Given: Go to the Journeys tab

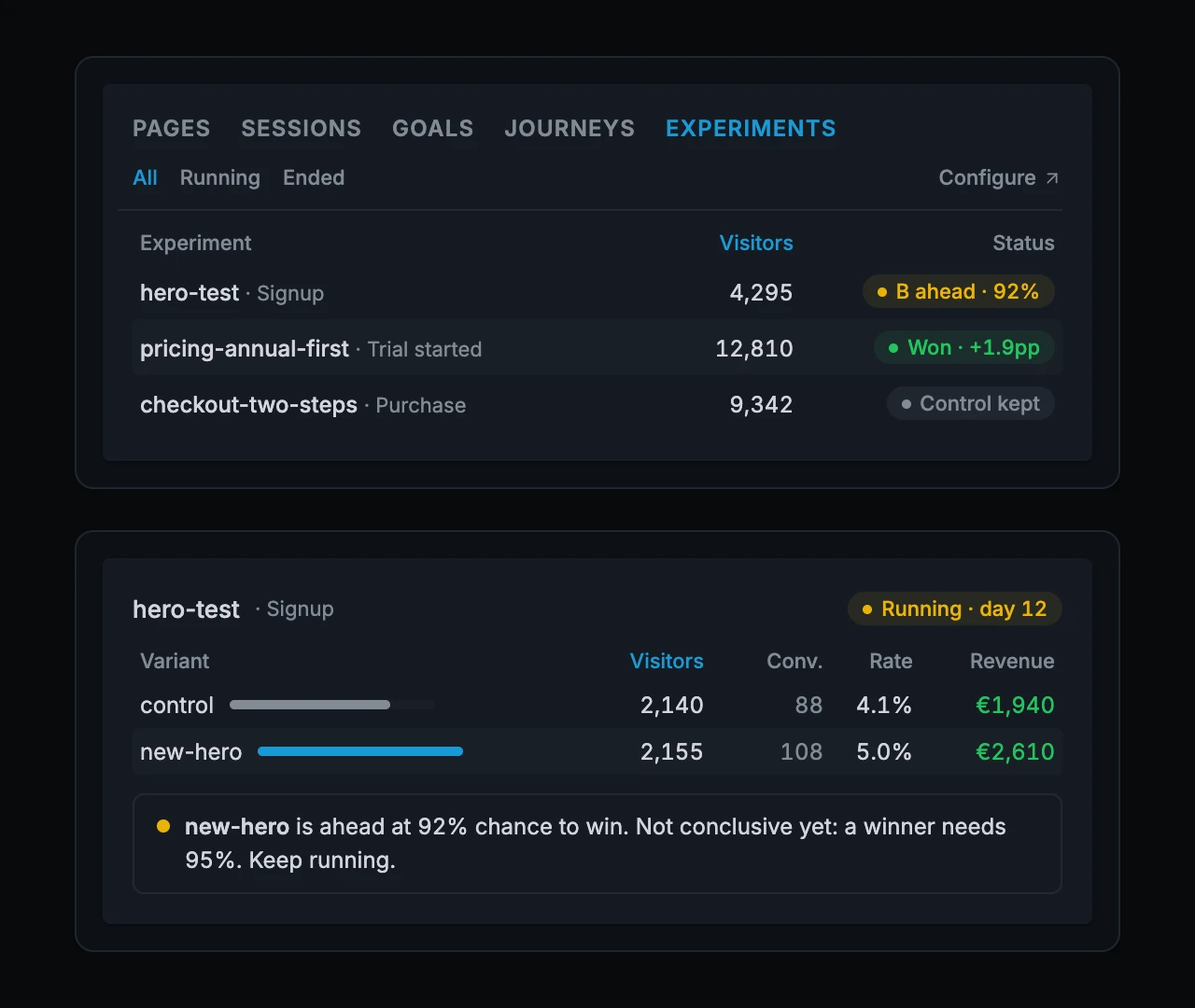Looking at the screenshot, I should pyautogui.click(x=569, y=128).
